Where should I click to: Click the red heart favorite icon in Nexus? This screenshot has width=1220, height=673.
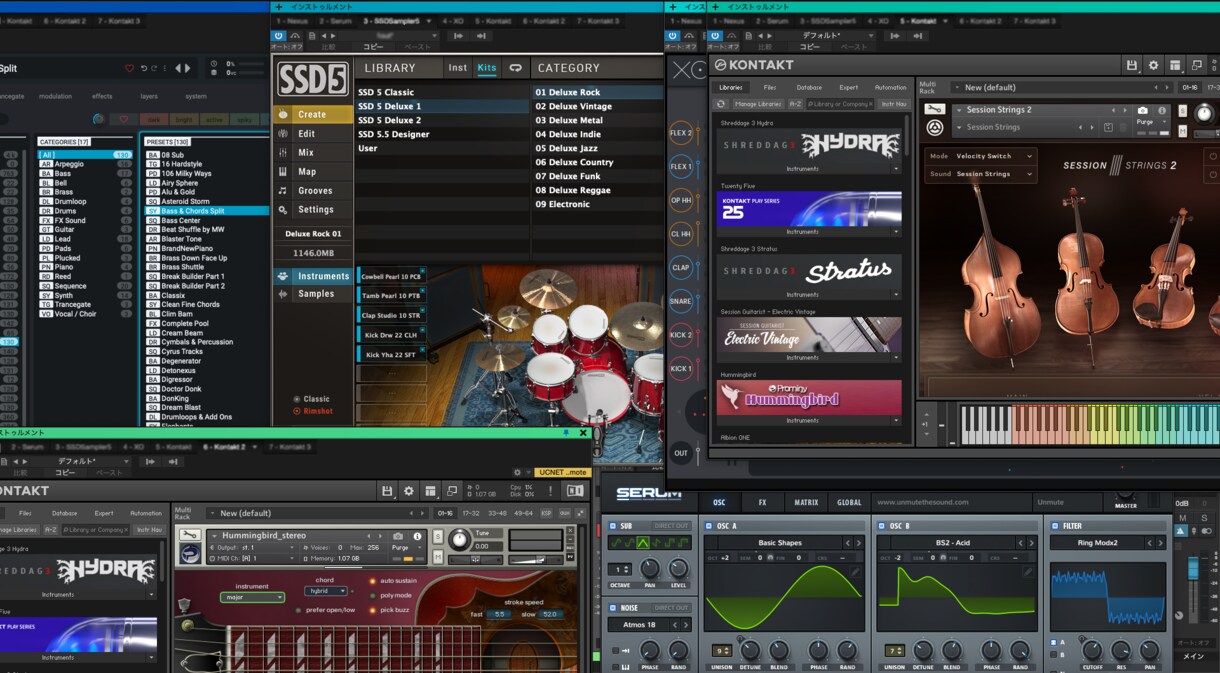(129, 68)
